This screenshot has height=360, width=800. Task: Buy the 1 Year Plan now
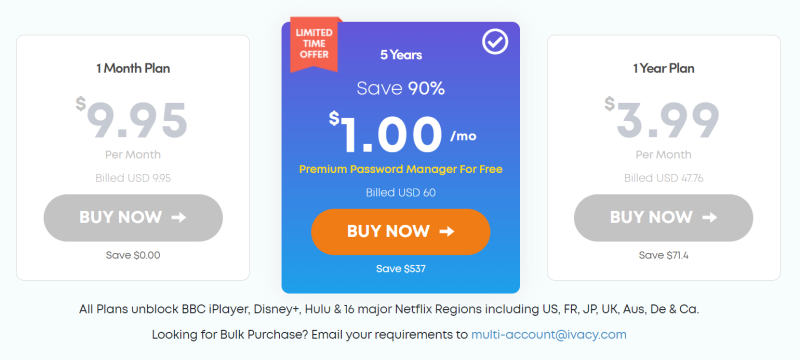pyautogui.click(x=663, y=218)
